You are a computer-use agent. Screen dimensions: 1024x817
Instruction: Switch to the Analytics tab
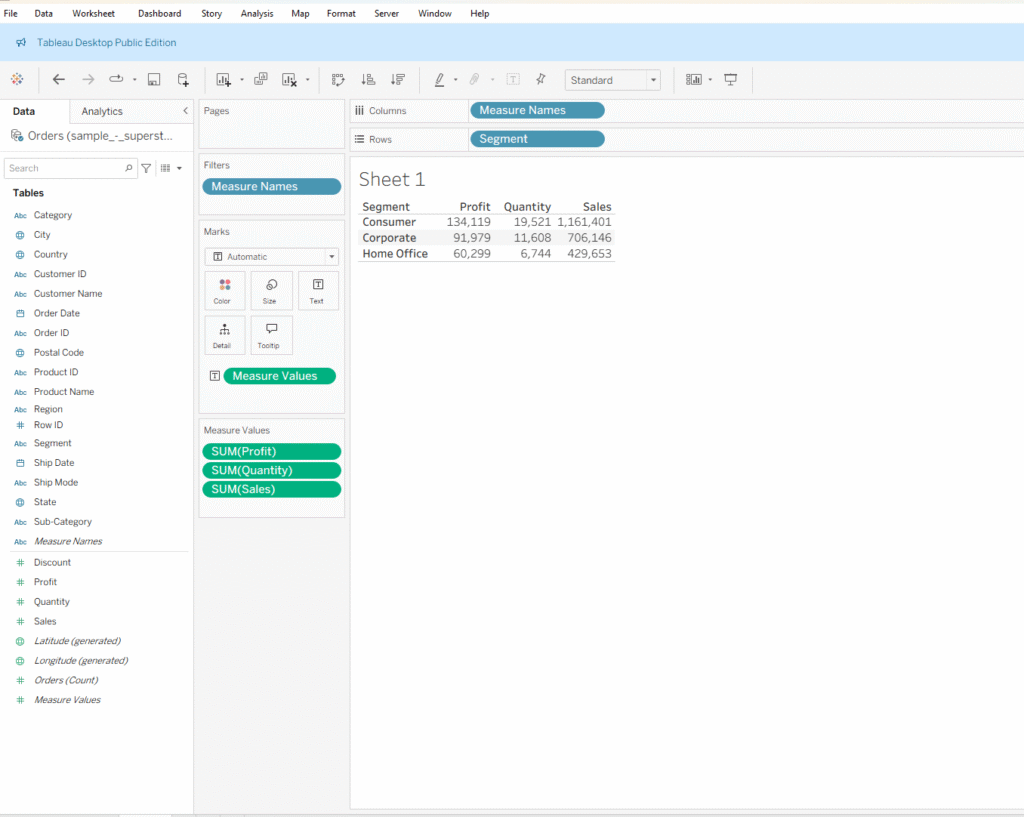(x=102, y=111)
